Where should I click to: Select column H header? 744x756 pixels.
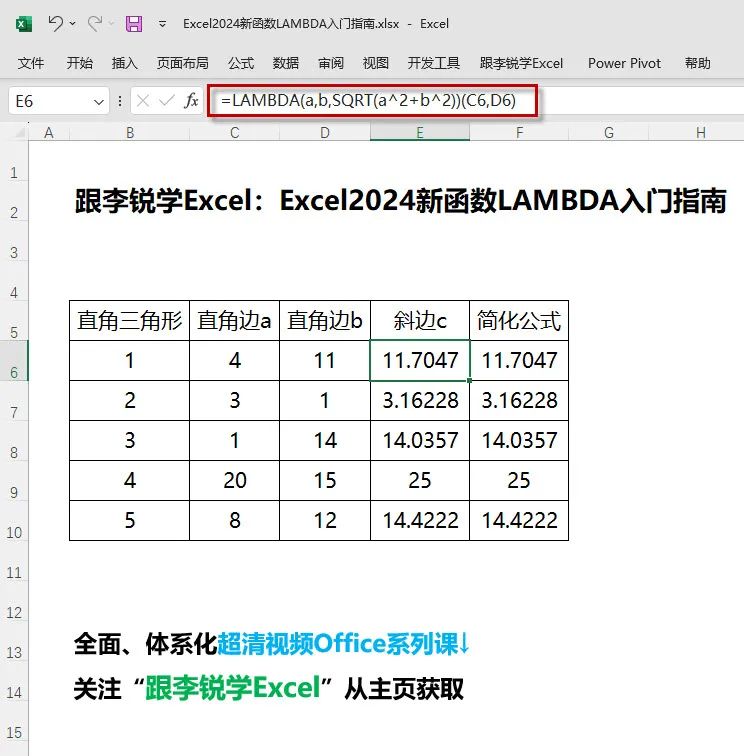(x=701, y=133)
